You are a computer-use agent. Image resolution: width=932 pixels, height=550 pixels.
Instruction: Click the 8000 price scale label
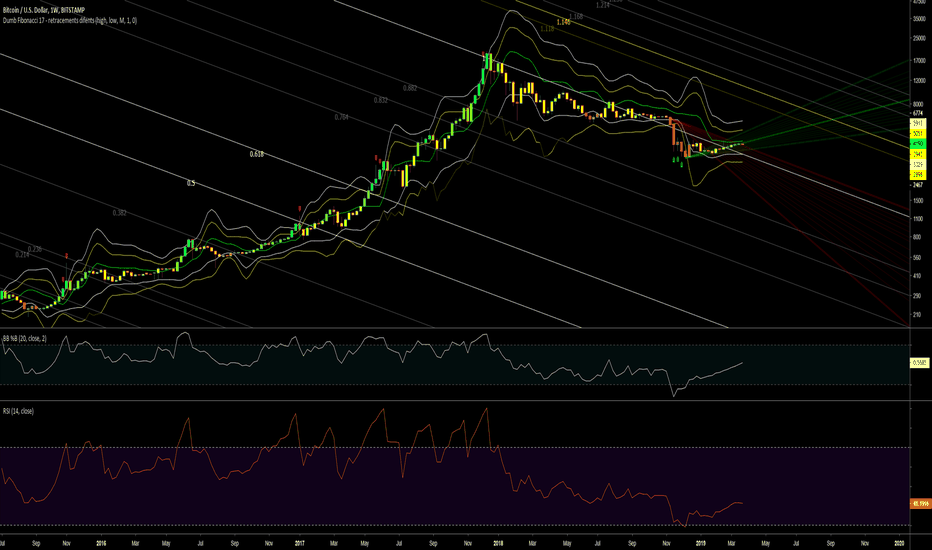(918, 104)
